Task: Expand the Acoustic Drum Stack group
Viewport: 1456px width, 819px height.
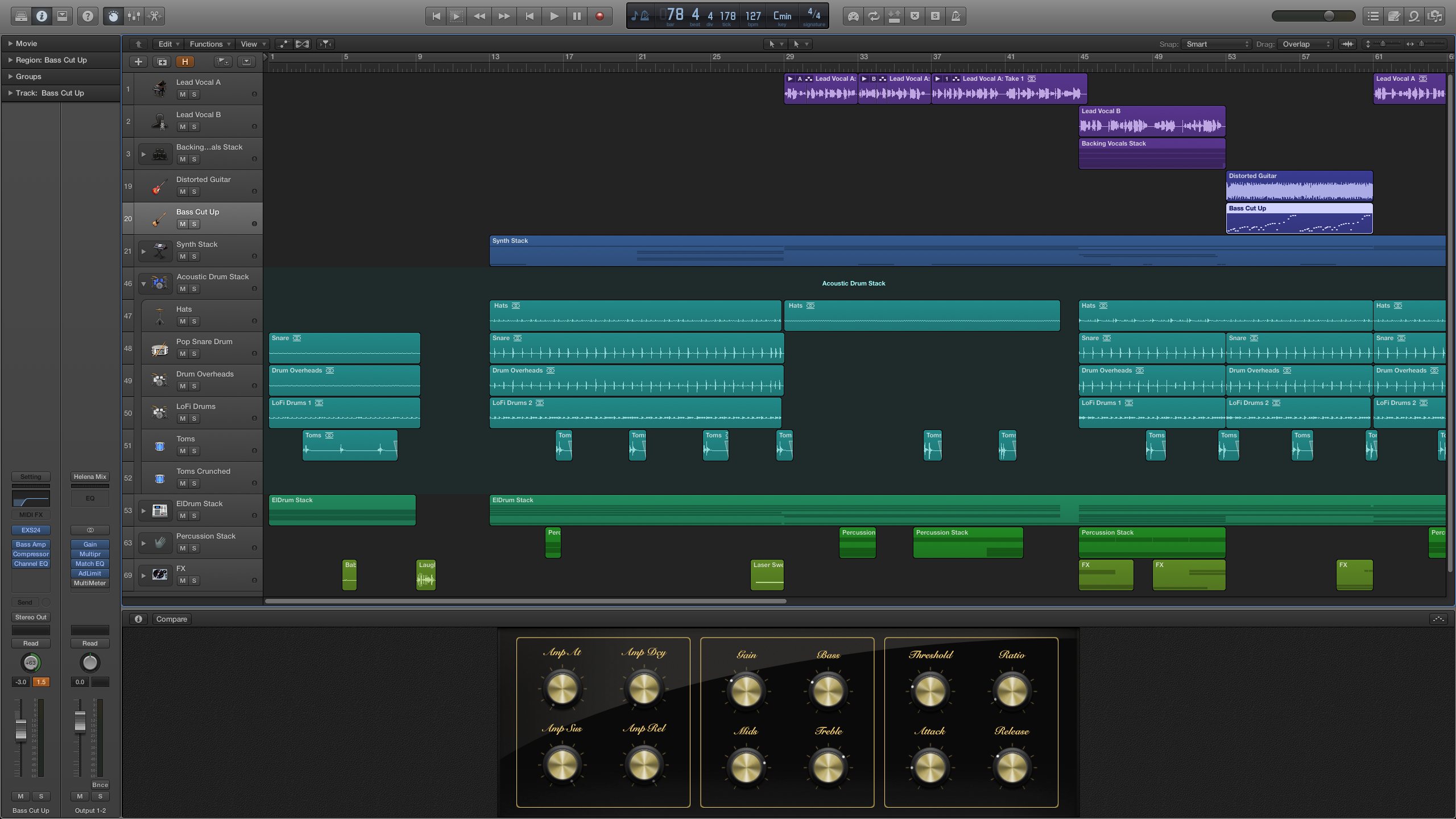Action: (143, 283)
